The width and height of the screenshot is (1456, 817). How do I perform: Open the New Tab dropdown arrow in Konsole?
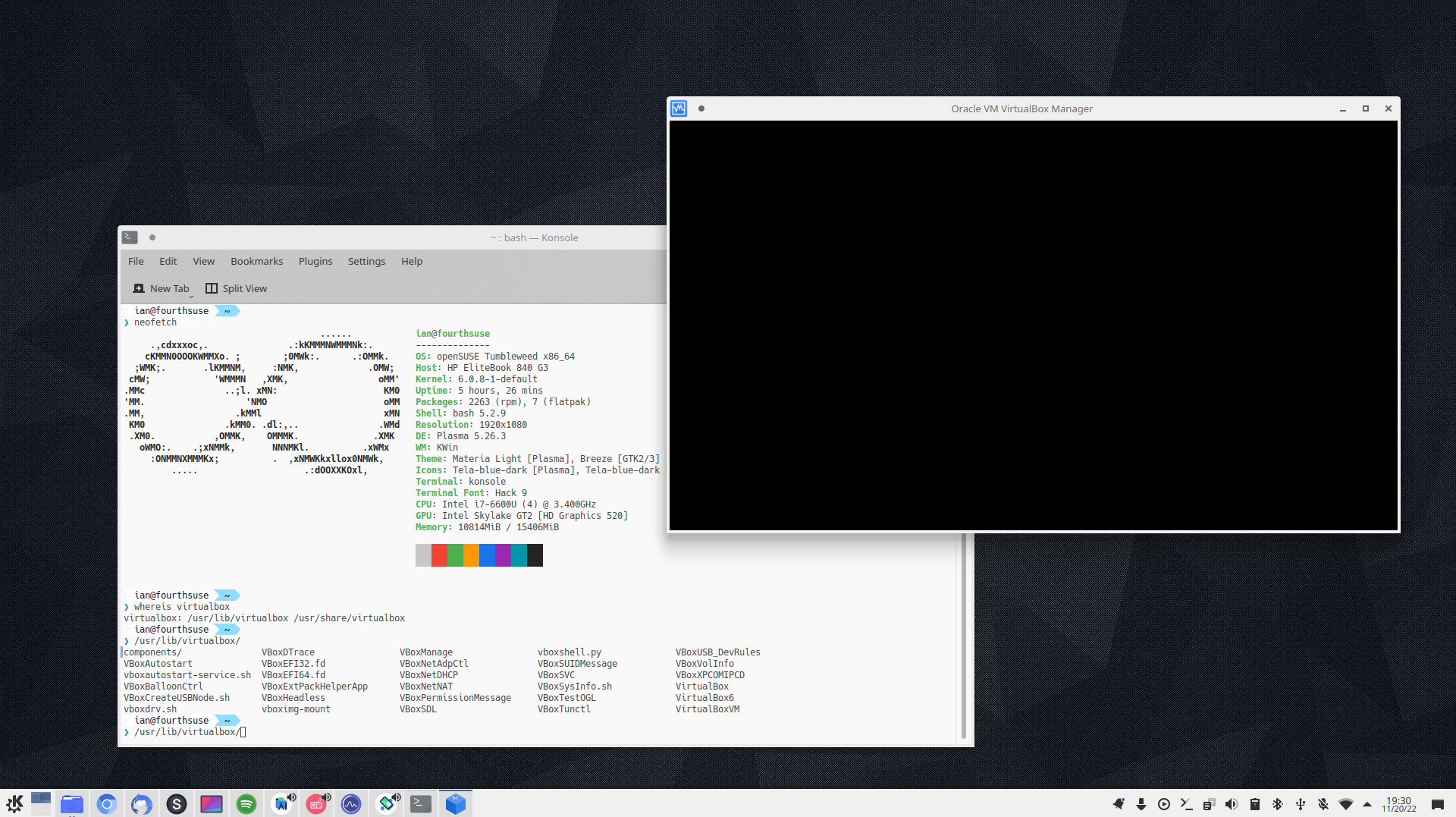pyautogui.click(x=191, y=296)
